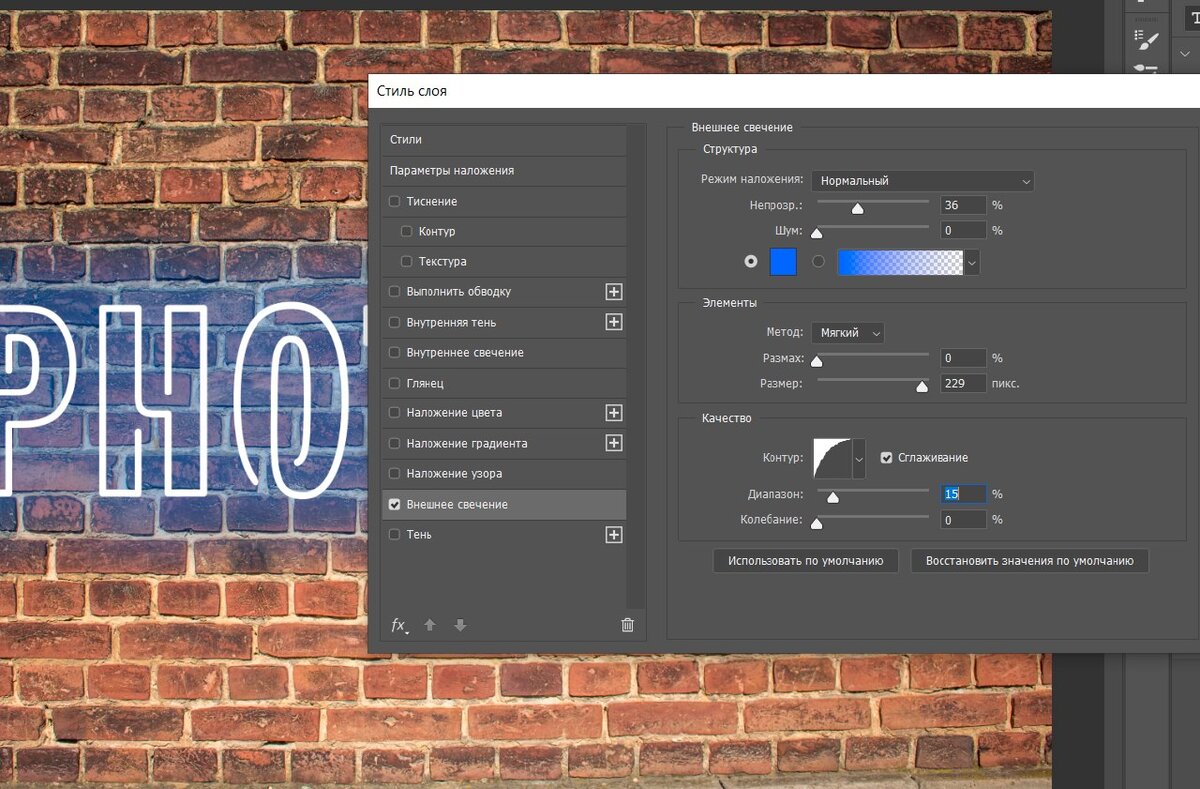Tick the Внутренняя тень checkbox

click(x=394, y=322)
